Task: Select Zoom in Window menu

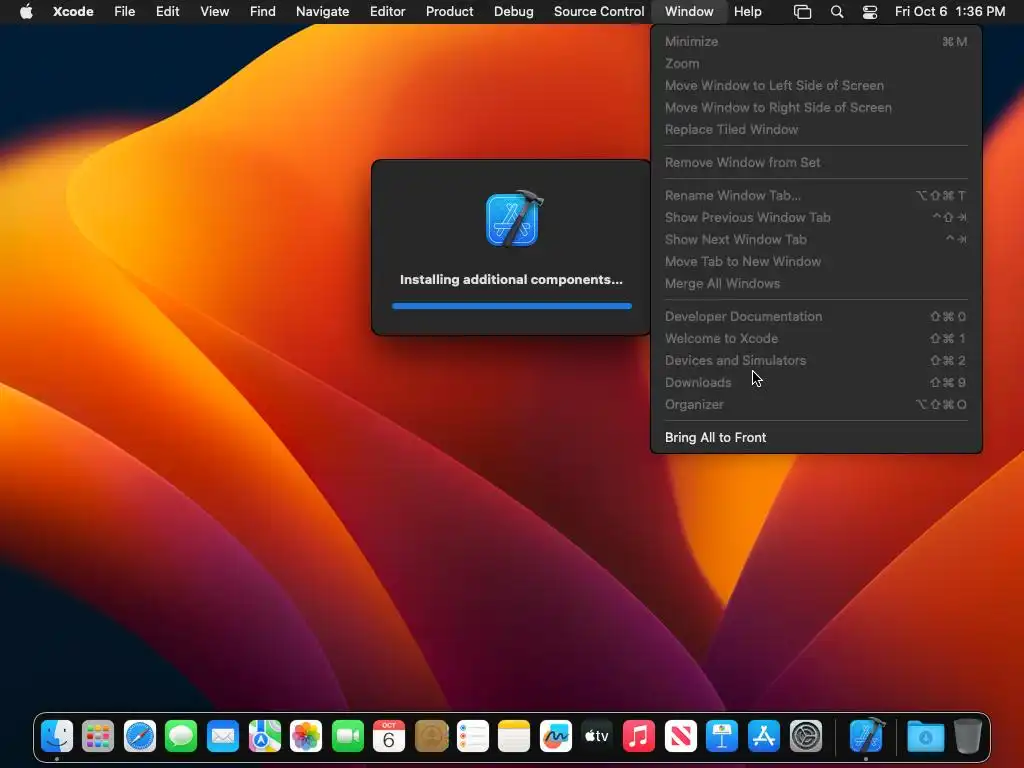Action: 816,63
